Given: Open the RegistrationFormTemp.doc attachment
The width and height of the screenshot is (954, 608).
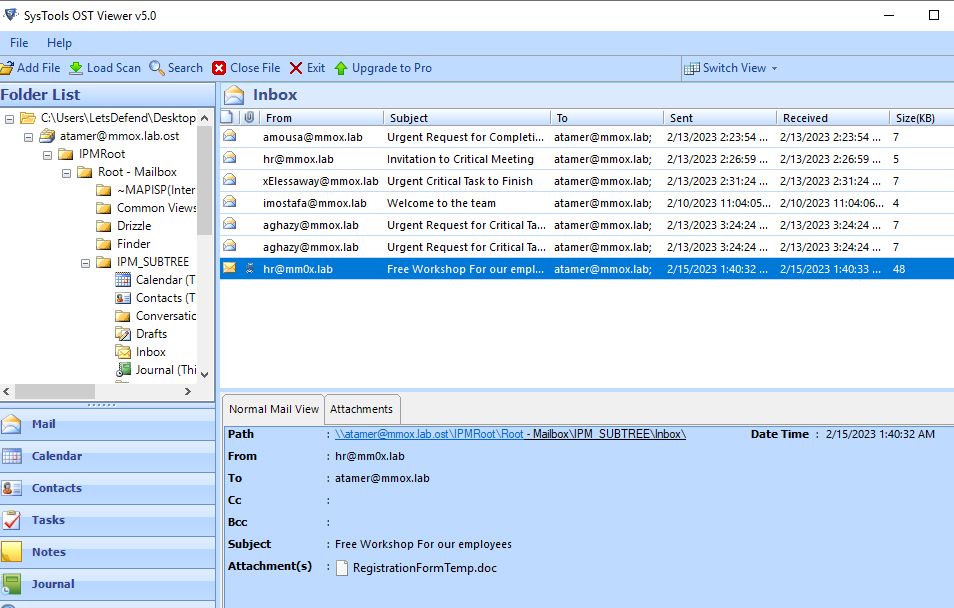Looking at the screenshot, I should pyautogui.click(x=424, y=568).
